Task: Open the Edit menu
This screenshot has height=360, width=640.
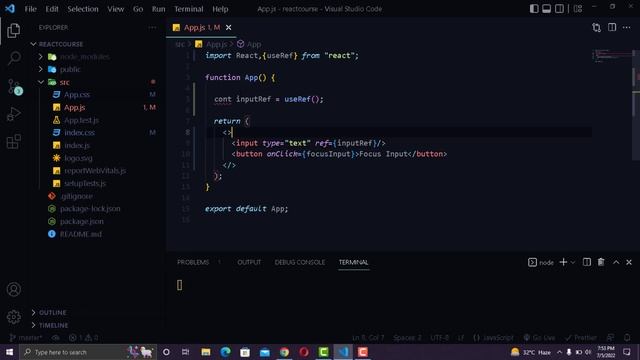Action: point(52,9)
